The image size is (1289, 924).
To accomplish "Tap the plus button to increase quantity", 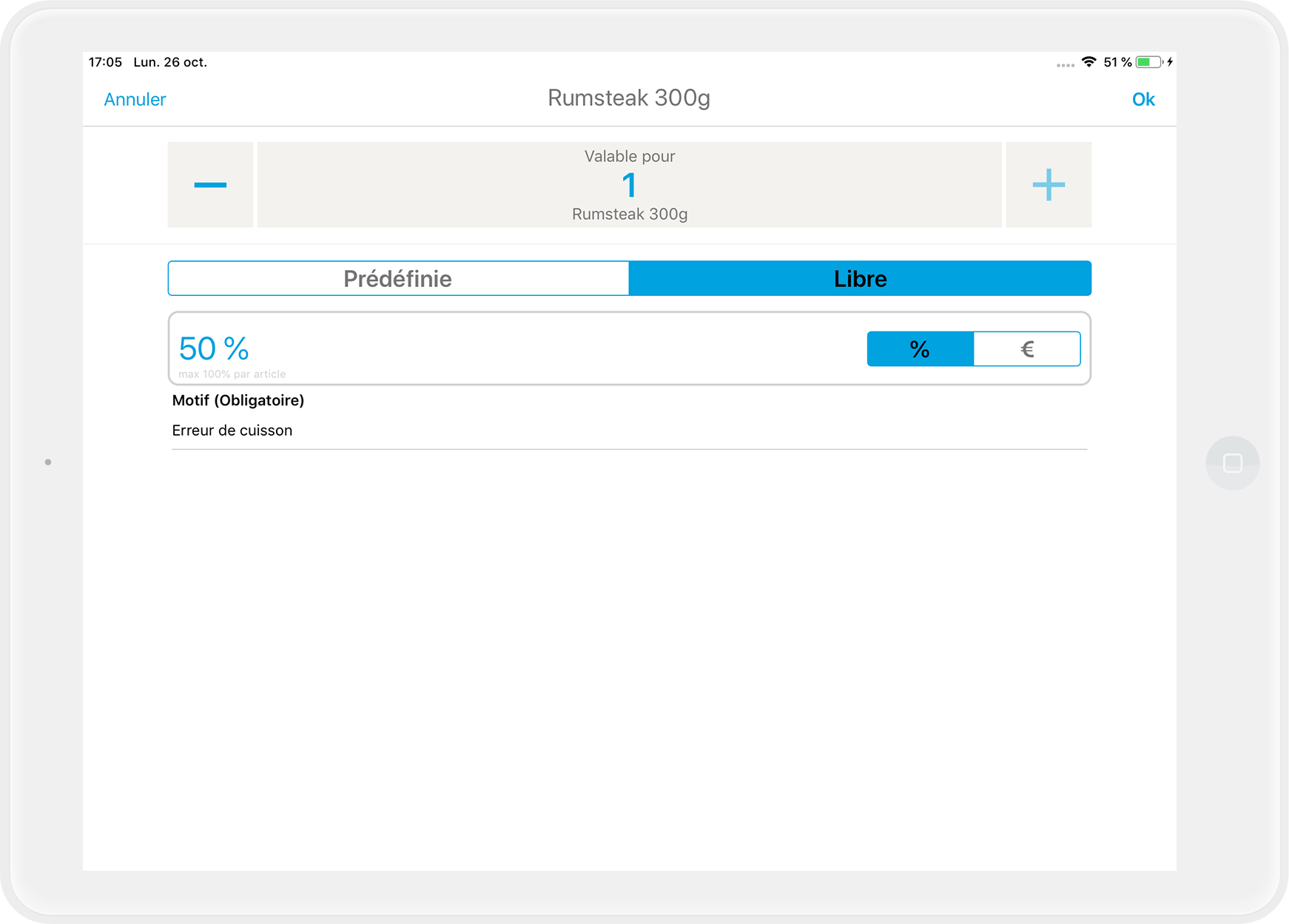I will click(x=1049, y=185).
